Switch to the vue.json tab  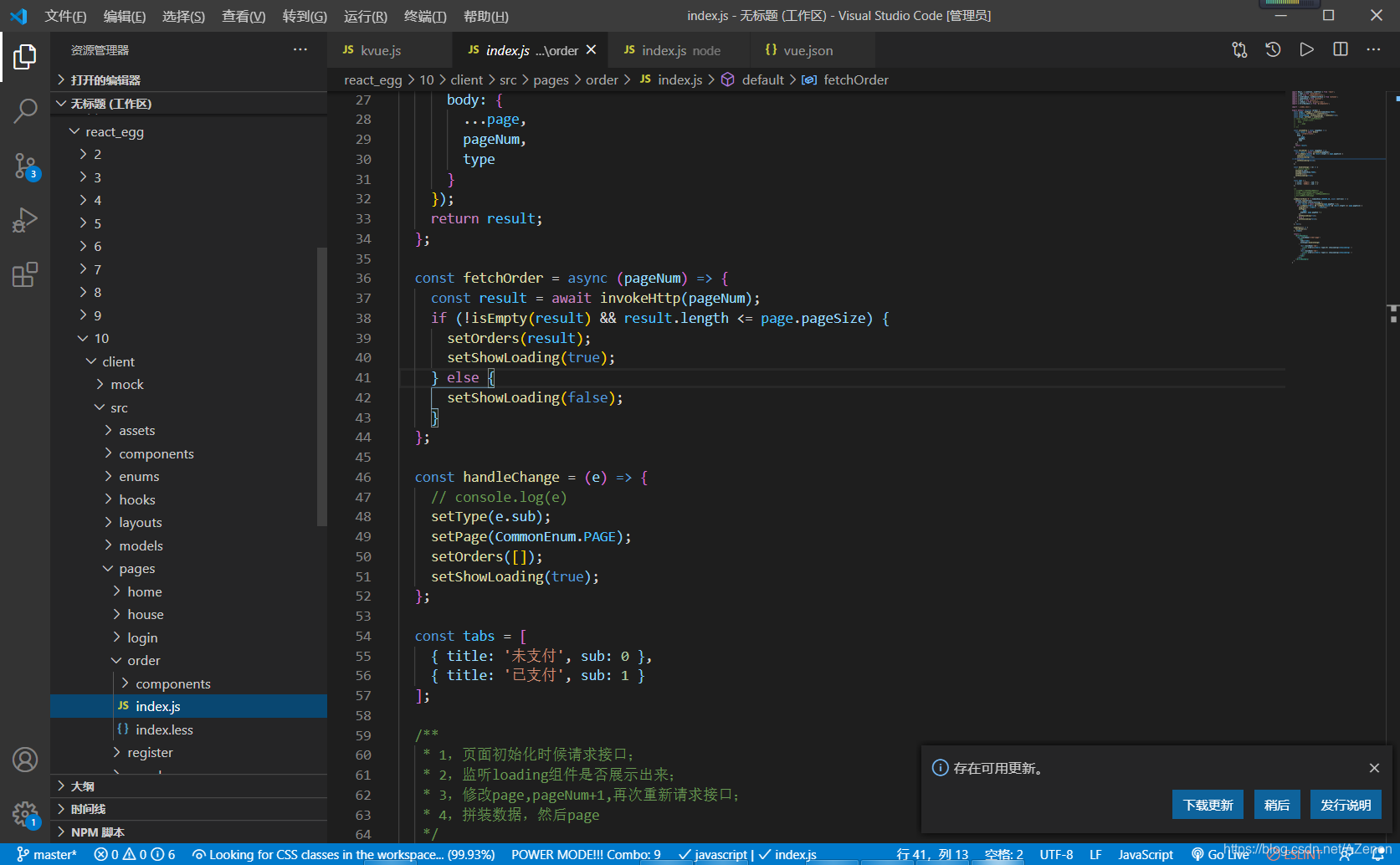pos(813,50)
